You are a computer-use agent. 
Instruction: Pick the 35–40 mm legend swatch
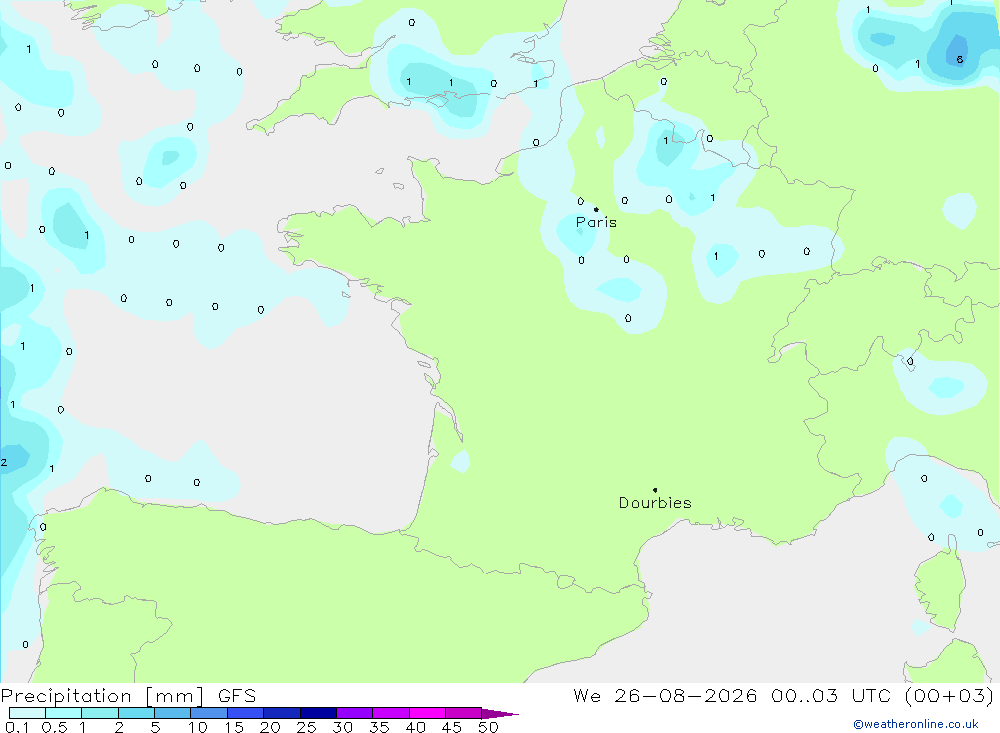390,713
